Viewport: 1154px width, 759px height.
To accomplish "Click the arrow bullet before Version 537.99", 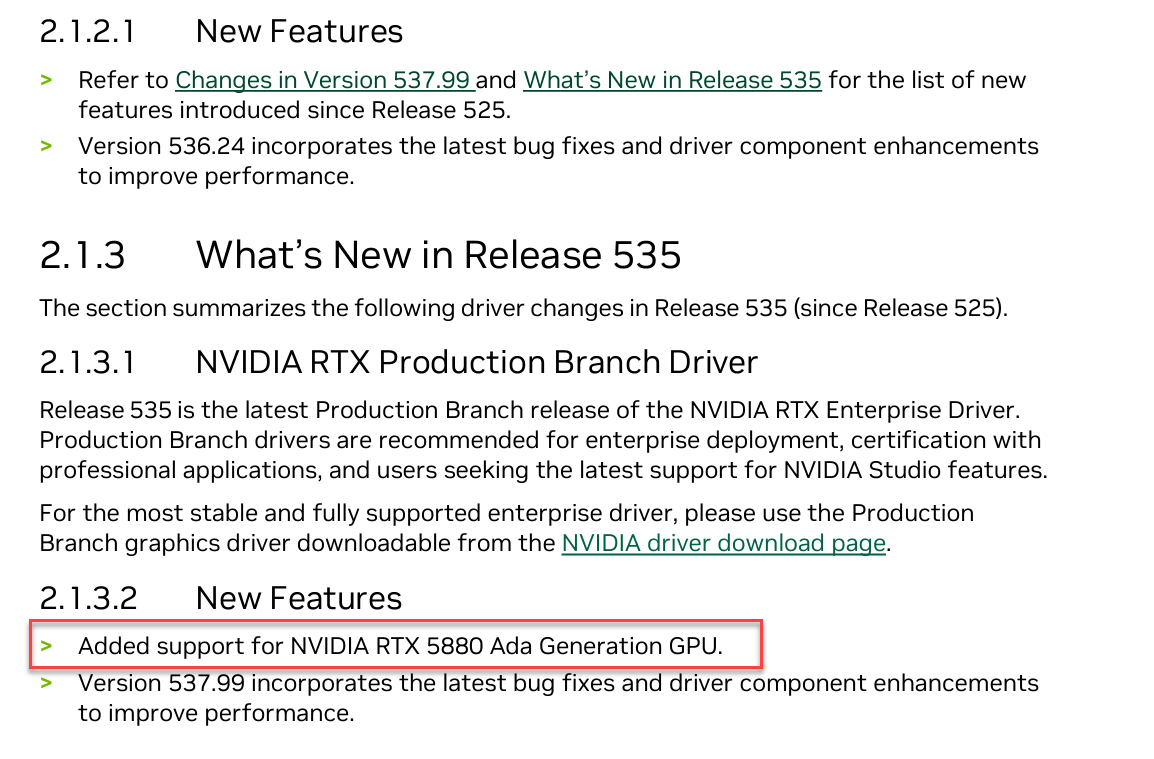I will [x=46, y=683].
